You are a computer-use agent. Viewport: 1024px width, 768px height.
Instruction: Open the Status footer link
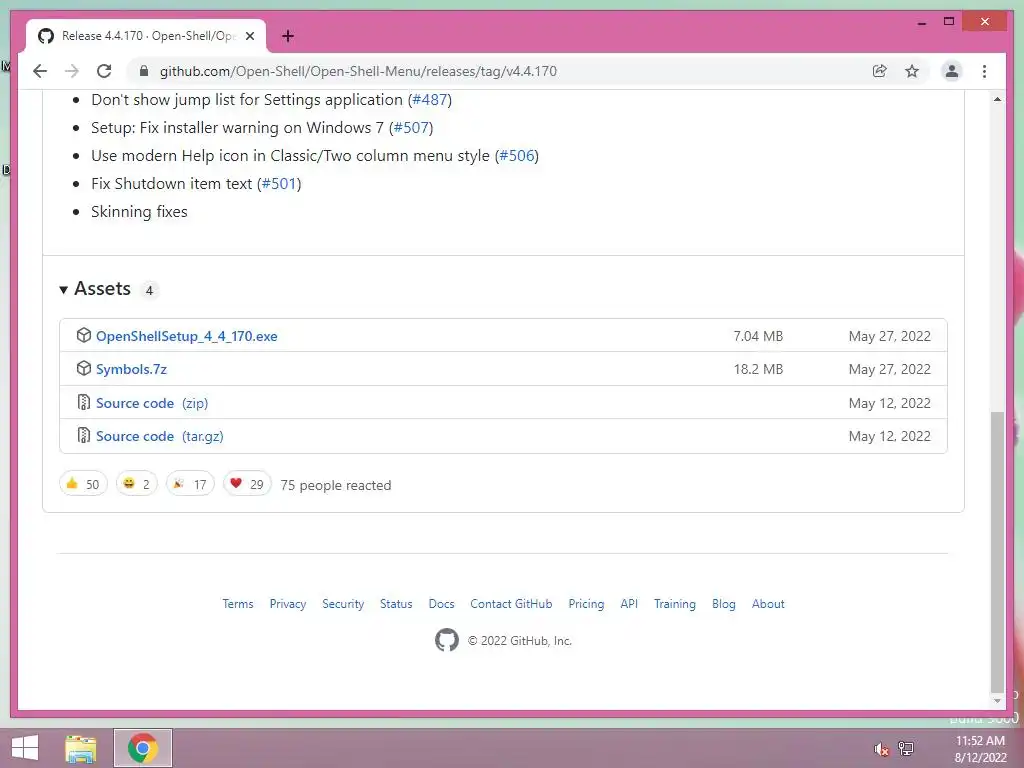pyautogui.click(x=396, y=603)
